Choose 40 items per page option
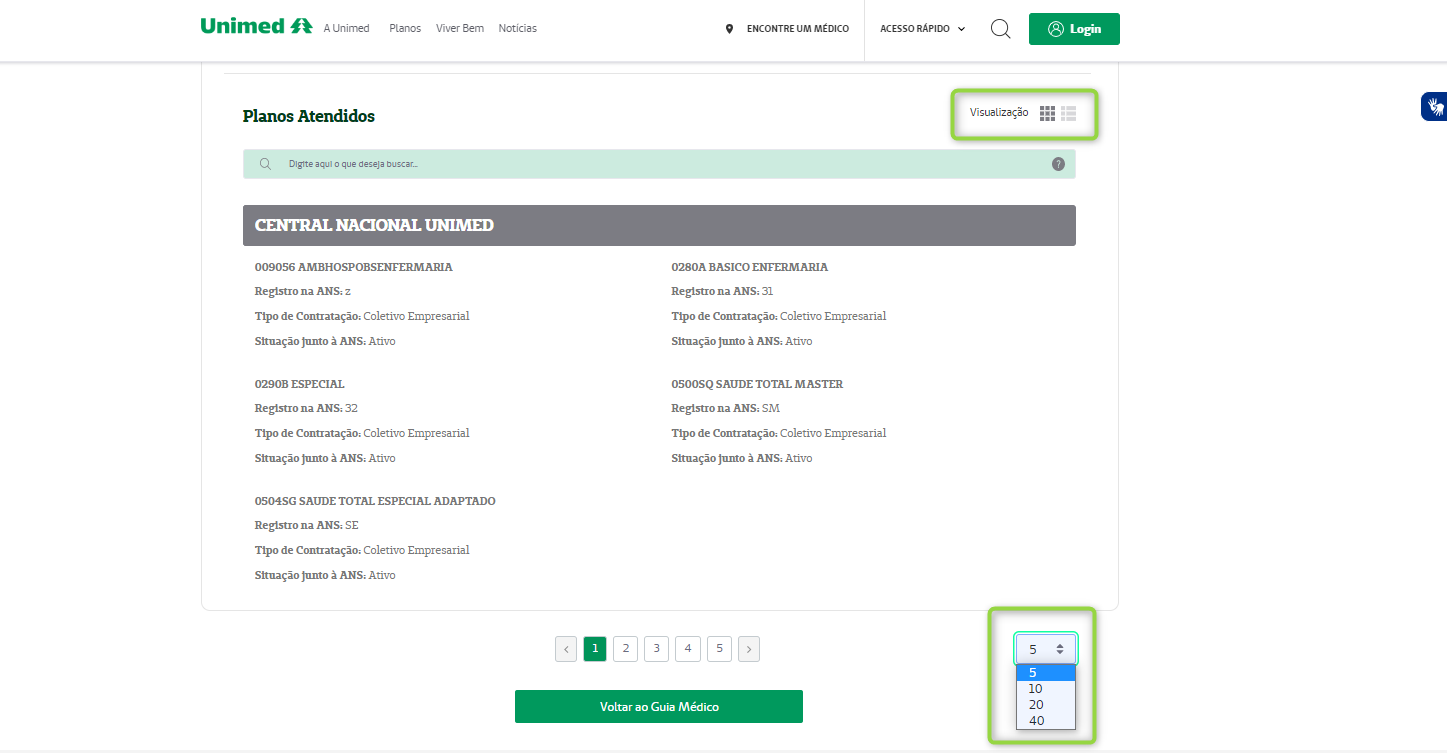 coord(1046,721)
